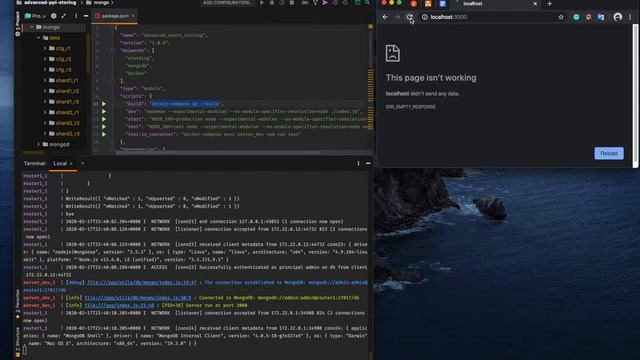Open the Project view dropdown
This screenshot has width=640, height=360.
tap(36, 16)
